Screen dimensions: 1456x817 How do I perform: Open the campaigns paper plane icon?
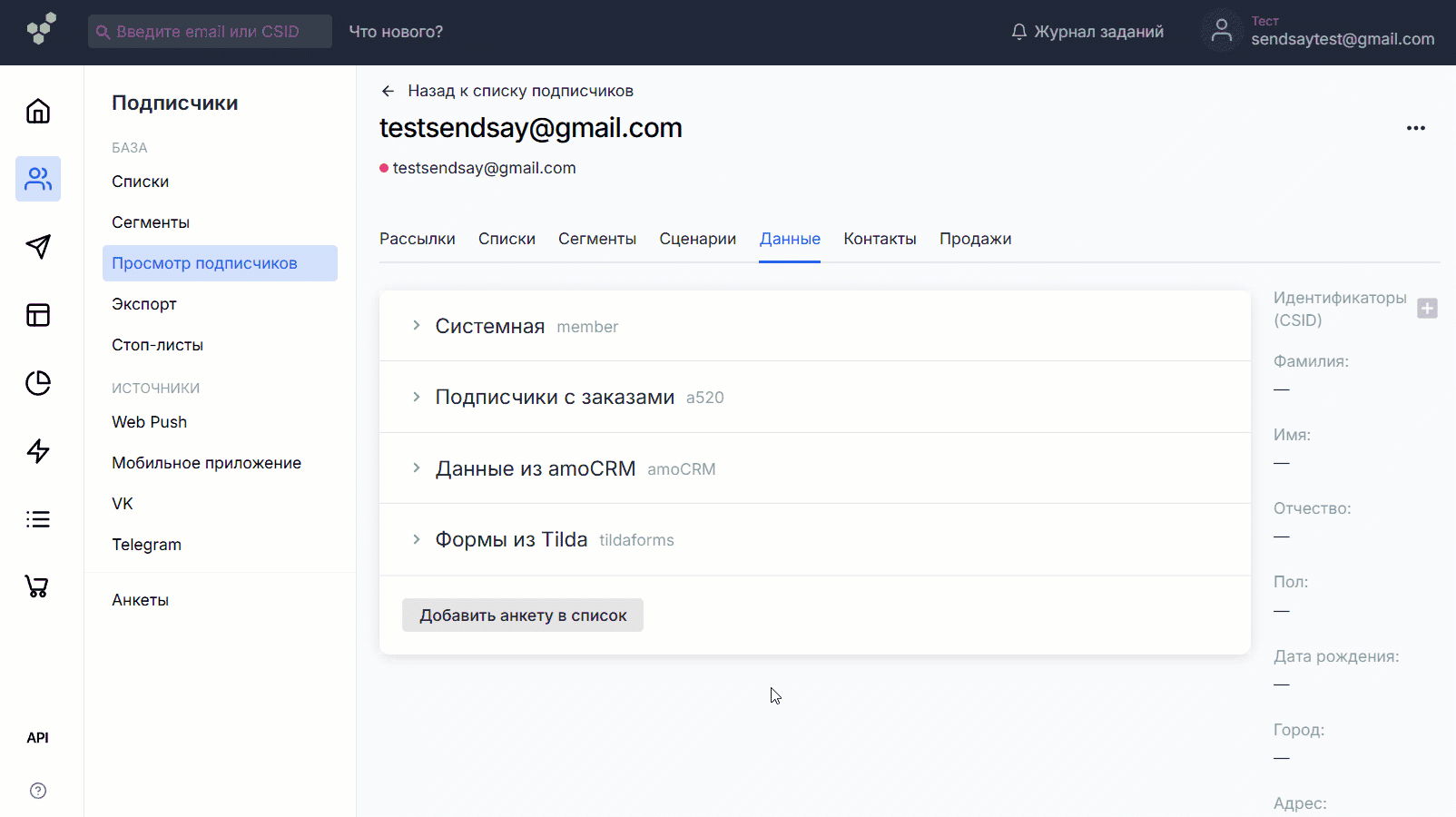click(x=38, y=247)
